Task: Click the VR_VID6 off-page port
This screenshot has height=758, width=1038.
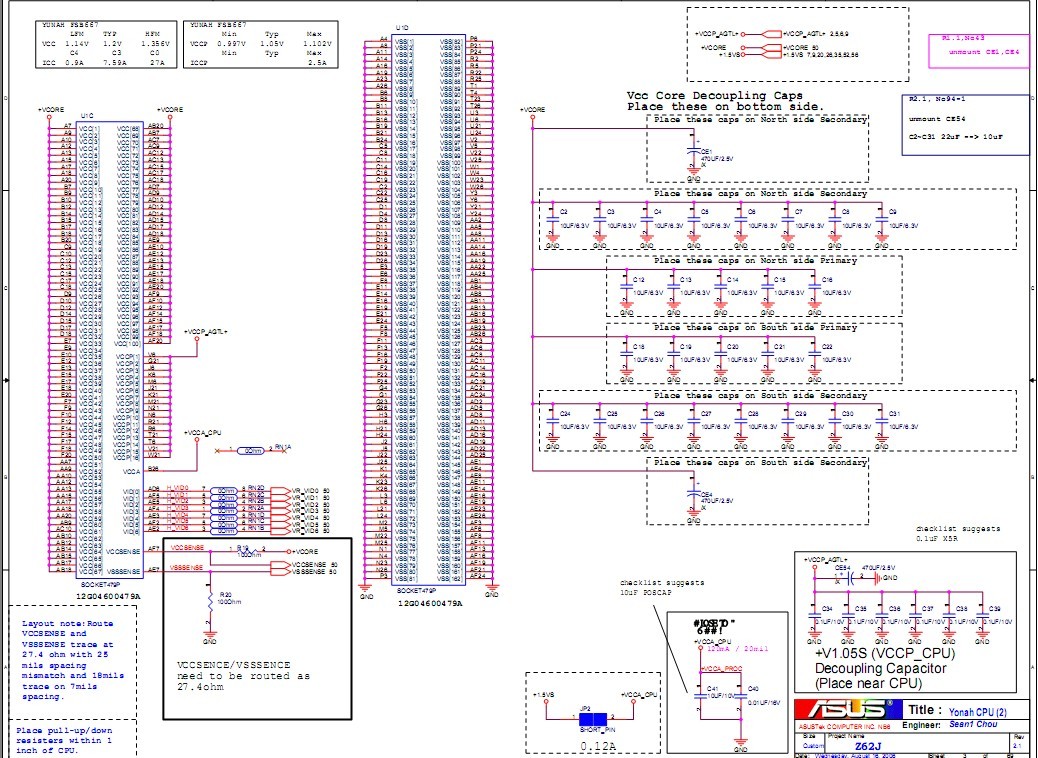Action: coord(280,531)
